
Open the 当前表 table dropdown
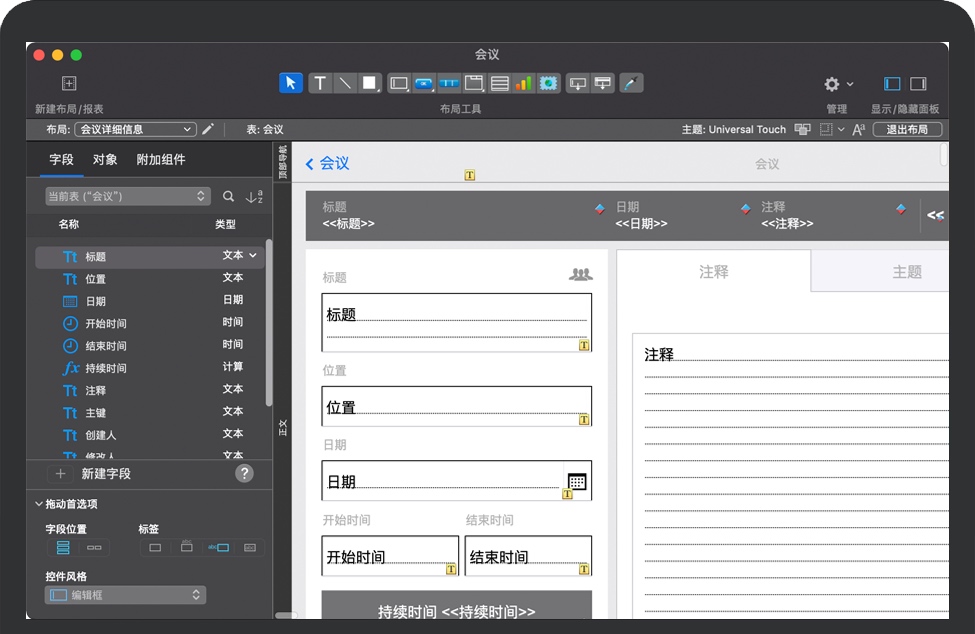pos(127,197)
